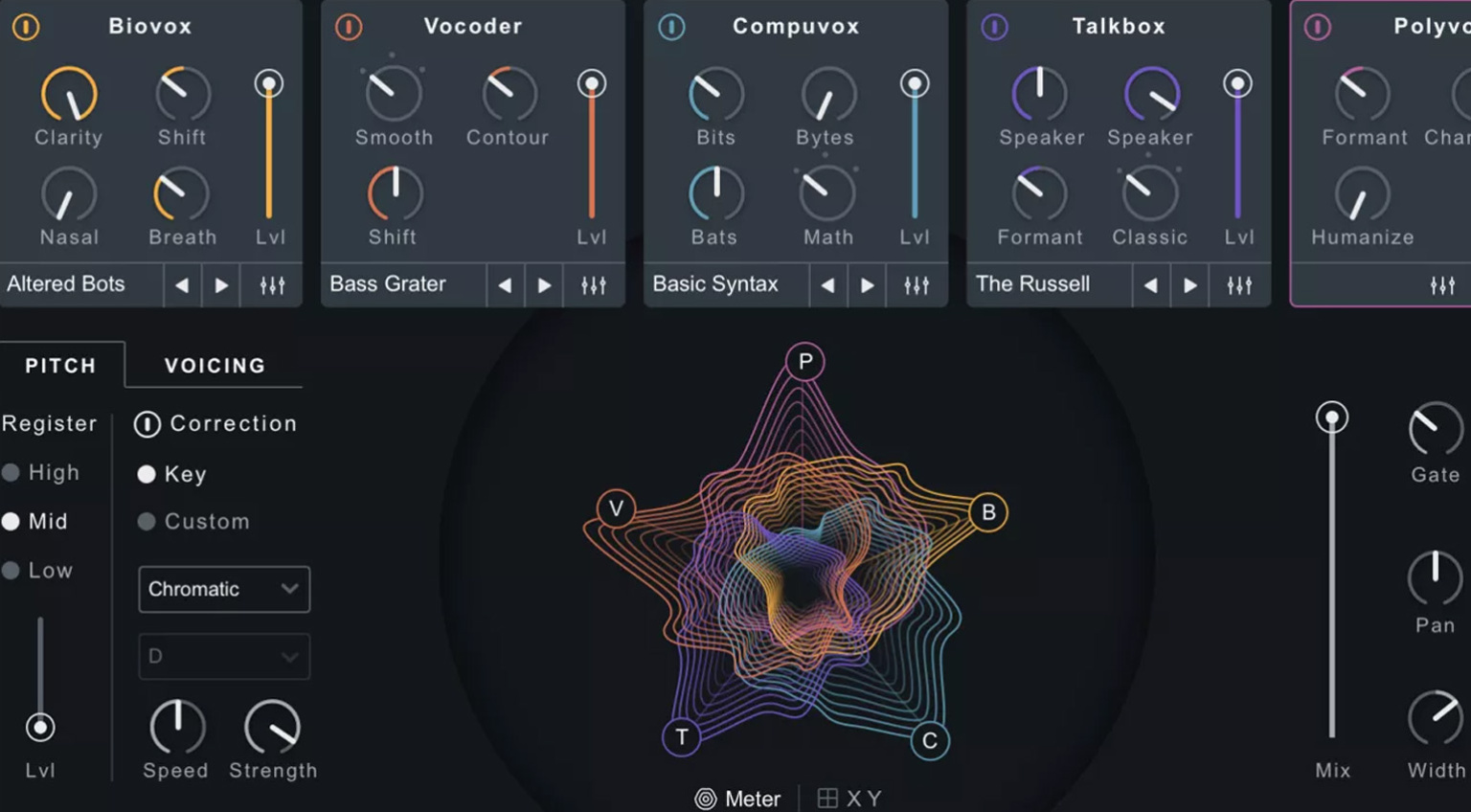Choose Custom correction mode
The width and height of the screenshot is (1471, 812).
[147, 522]
